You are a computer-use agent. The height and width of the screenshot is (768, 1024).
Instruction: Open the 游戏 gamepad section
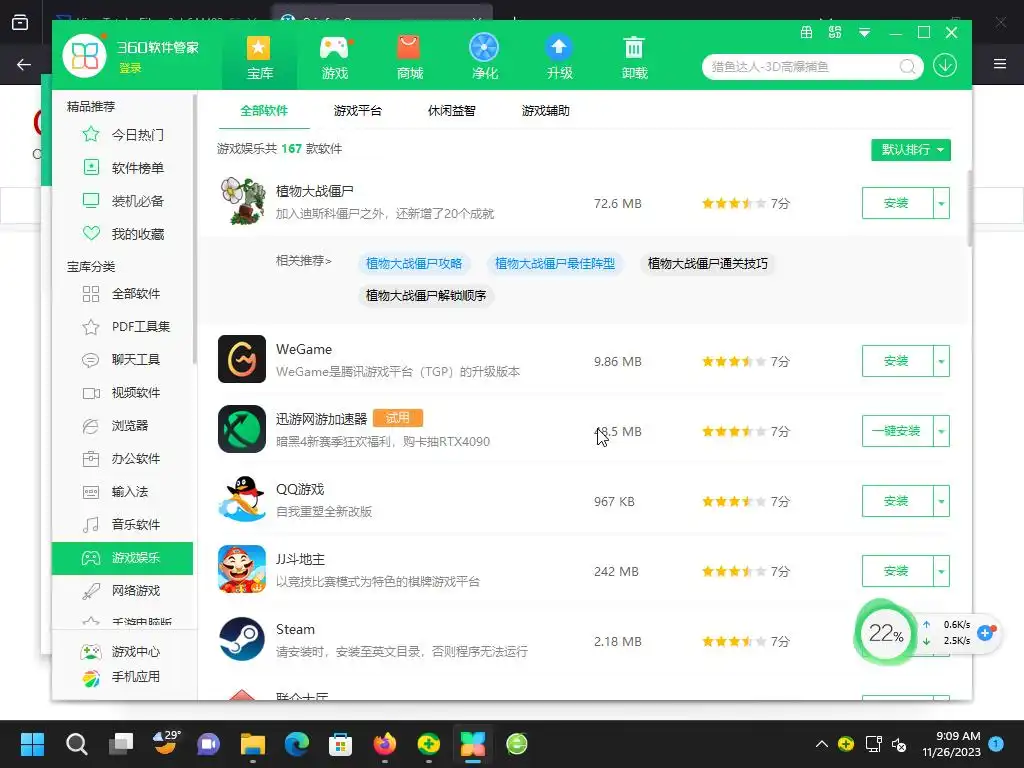[334, 57]
